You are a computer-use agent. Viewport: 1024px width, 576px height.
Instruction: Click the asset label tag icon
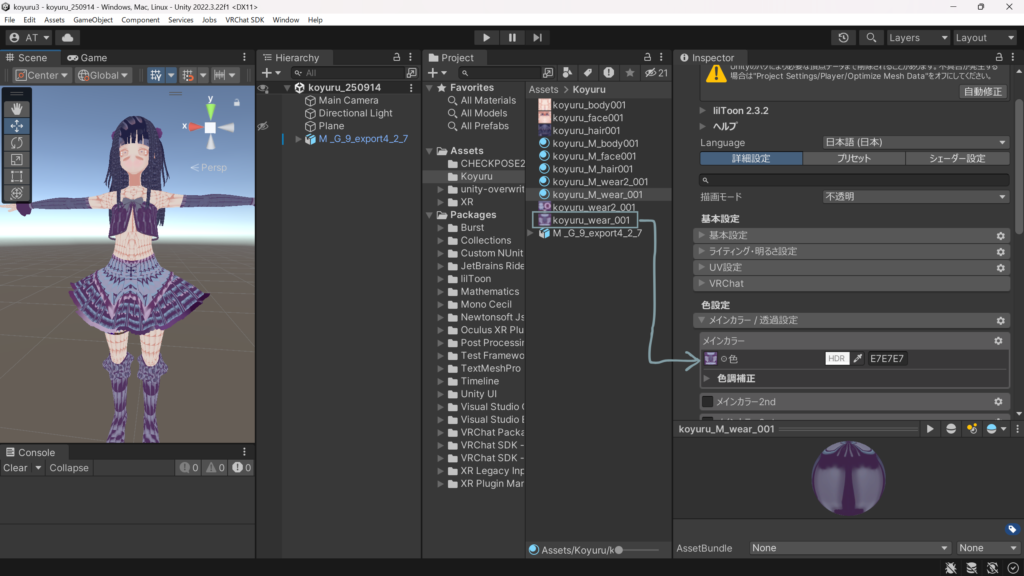click(x=1011, y=529)
